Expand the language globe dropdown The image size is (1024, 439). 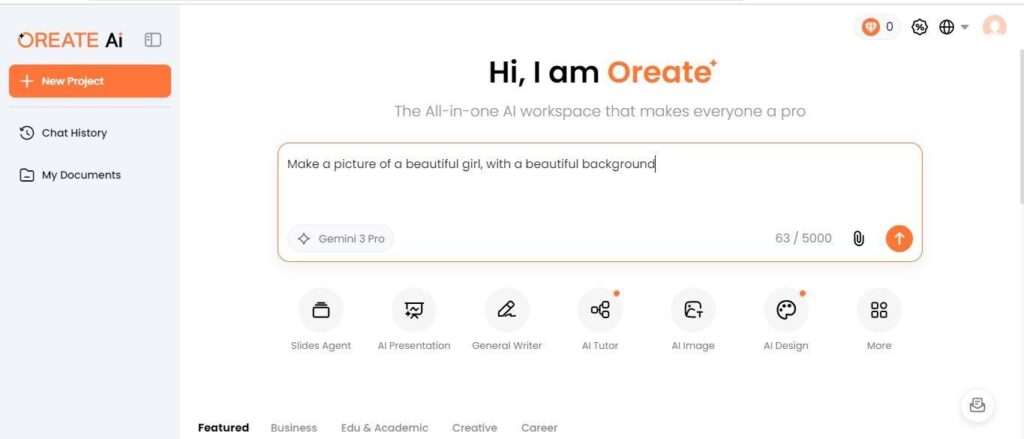coord(953,27)
